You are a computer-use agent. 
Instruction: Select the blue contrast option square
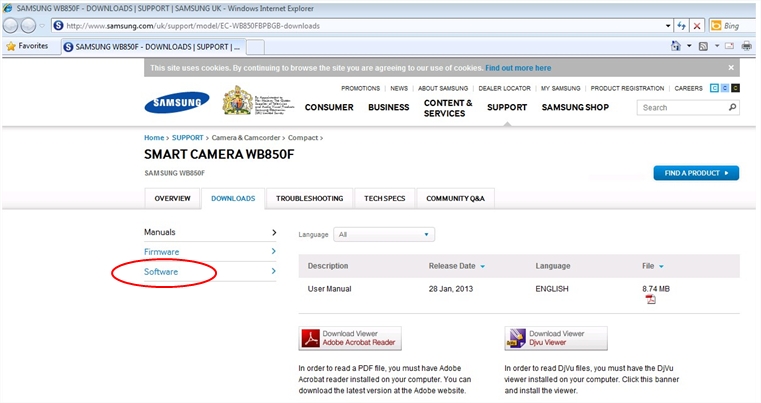coord(725,88)
